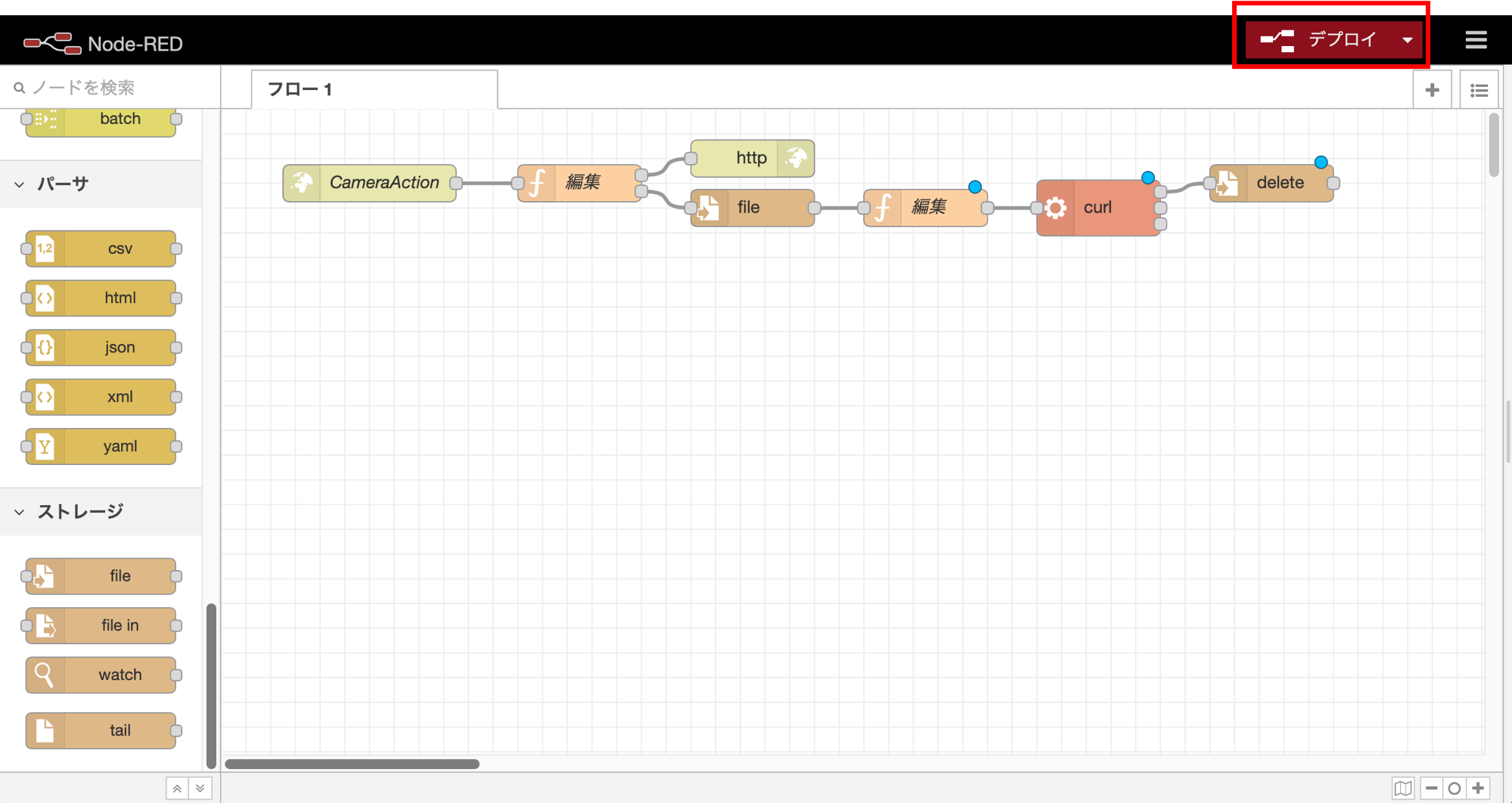Image resolution: width=1512 pixels, height=803 pixels.
Task: Click the horizontal canvas scrollbar
Action: [352, 764]
